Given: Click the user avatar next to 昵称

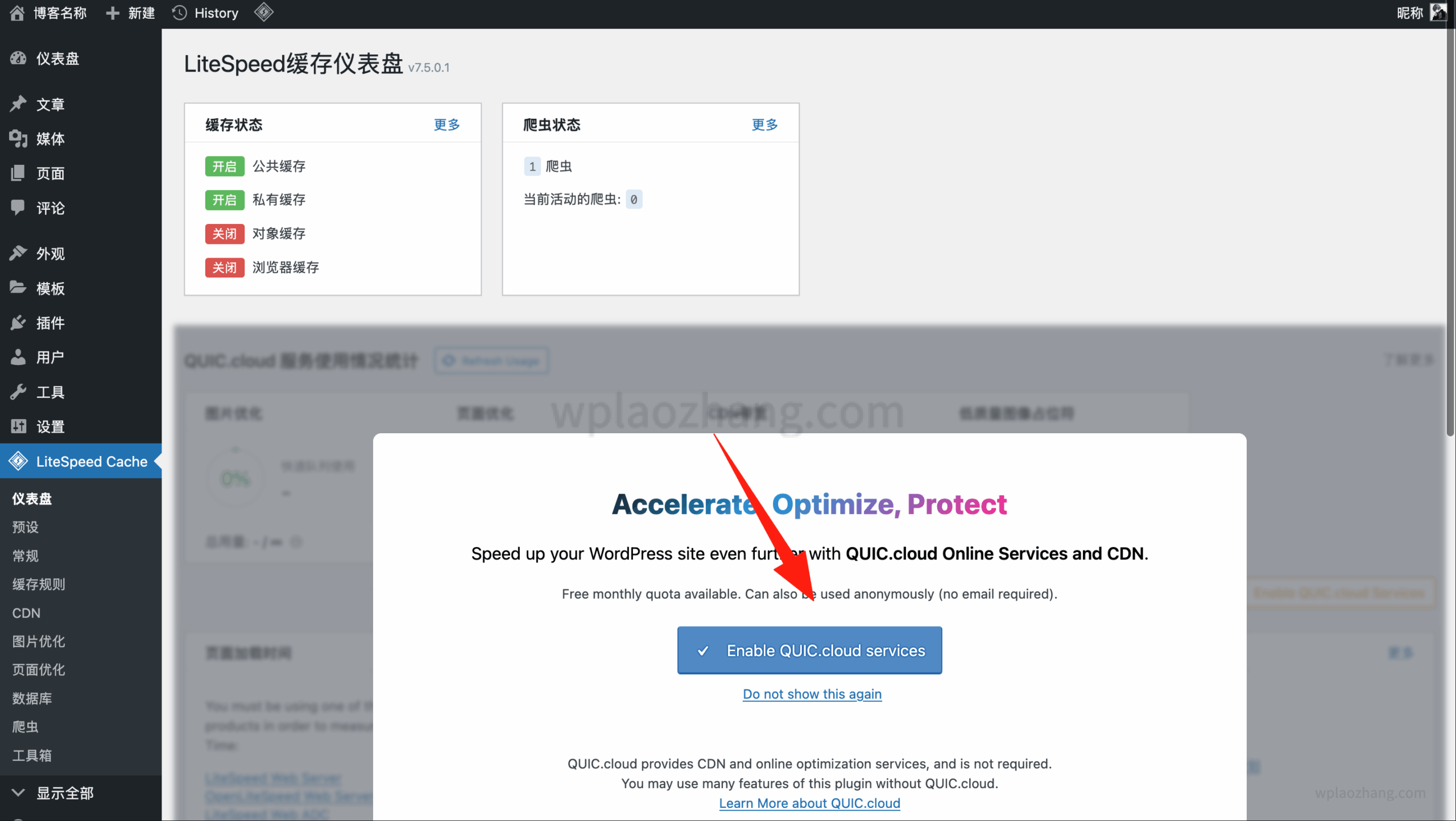Looking at the screenshot, I should click(x=1438, y=13).
